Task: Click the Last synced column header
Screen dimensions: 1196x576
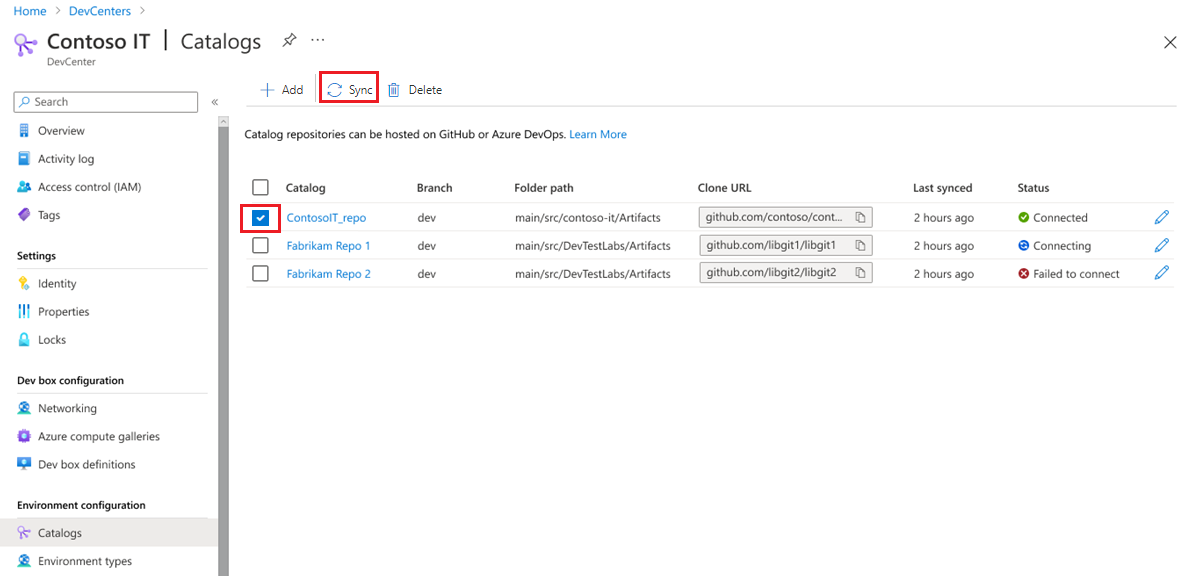Action: (x=943, y=188)
